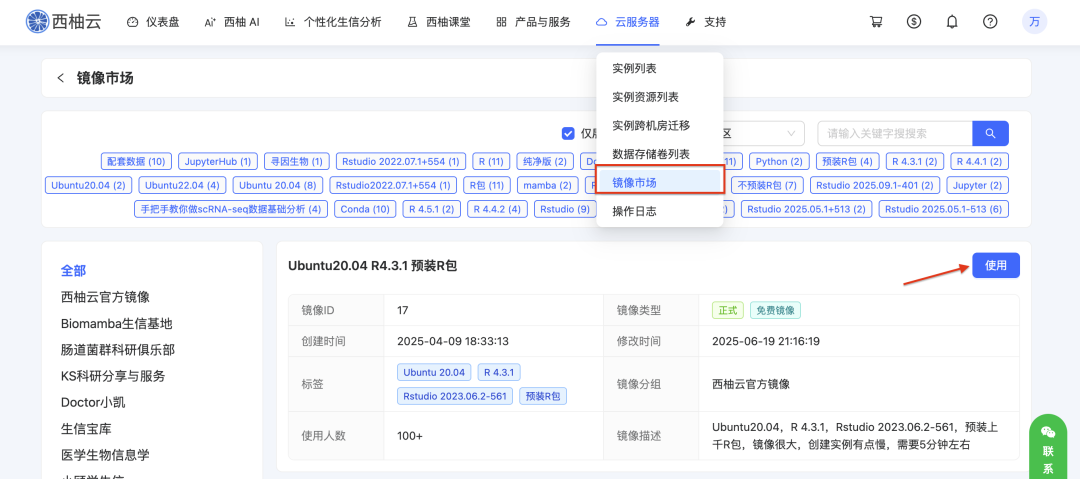This screenshot has height=479, width=1080.
Task: Filter by tag R 4.4.2 (4)
Action: point(497,209)
